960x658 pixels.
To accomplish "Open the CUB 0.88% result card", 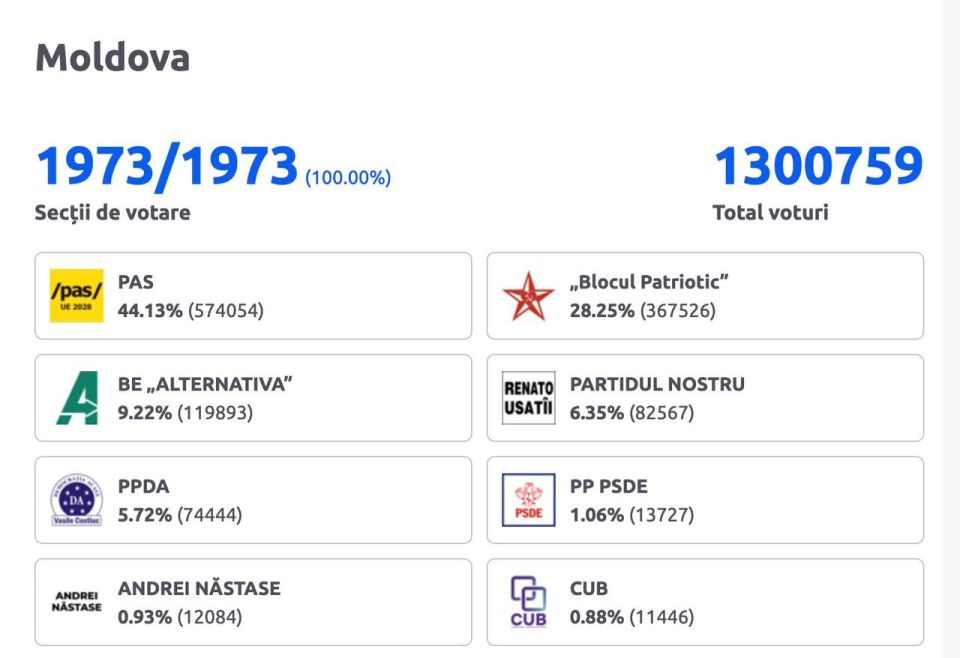I will [x=705, y=602].
